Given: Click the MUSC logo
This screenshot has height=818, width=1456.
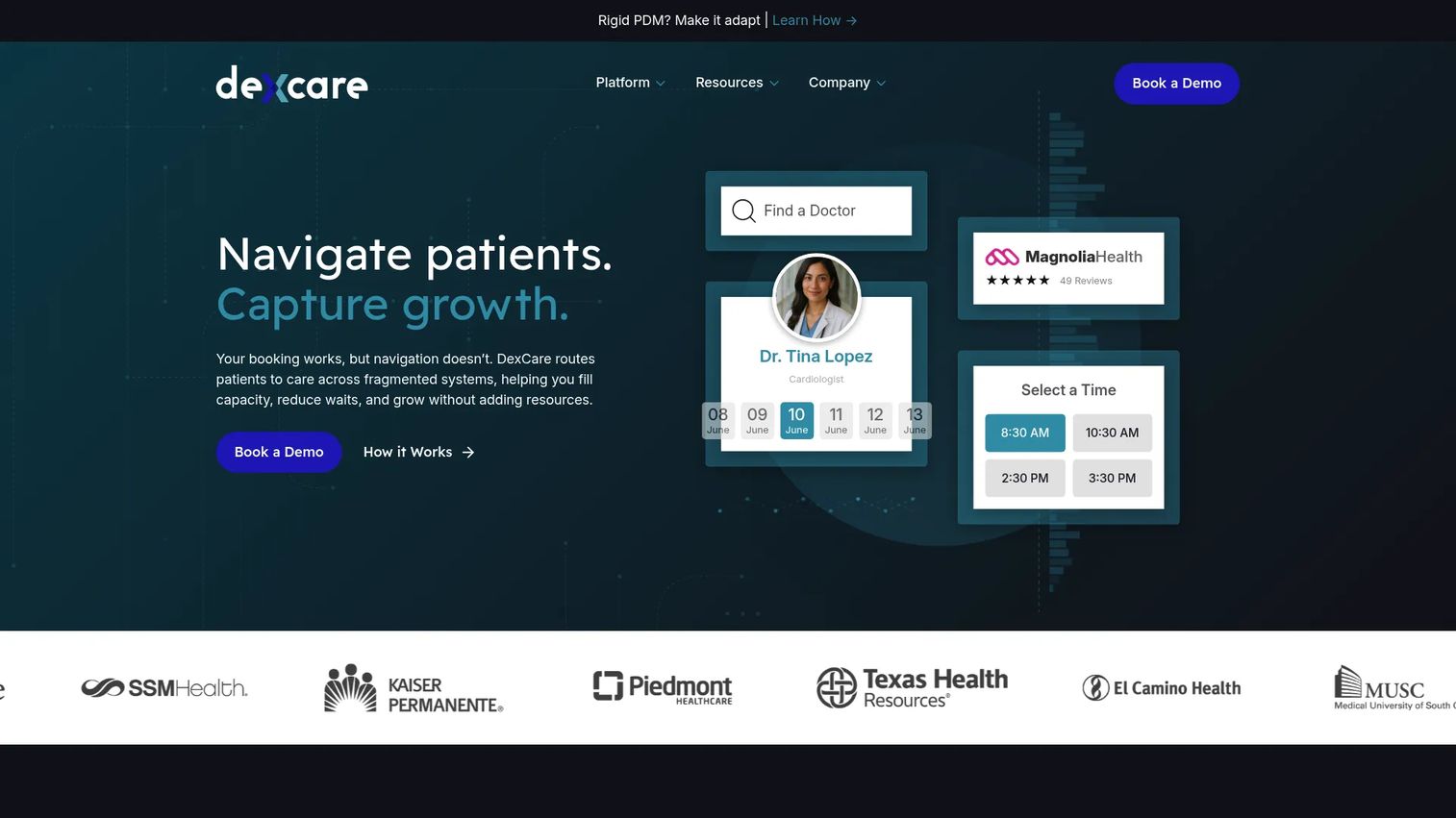Looking at the screenshot, I should pos(1394,687).
